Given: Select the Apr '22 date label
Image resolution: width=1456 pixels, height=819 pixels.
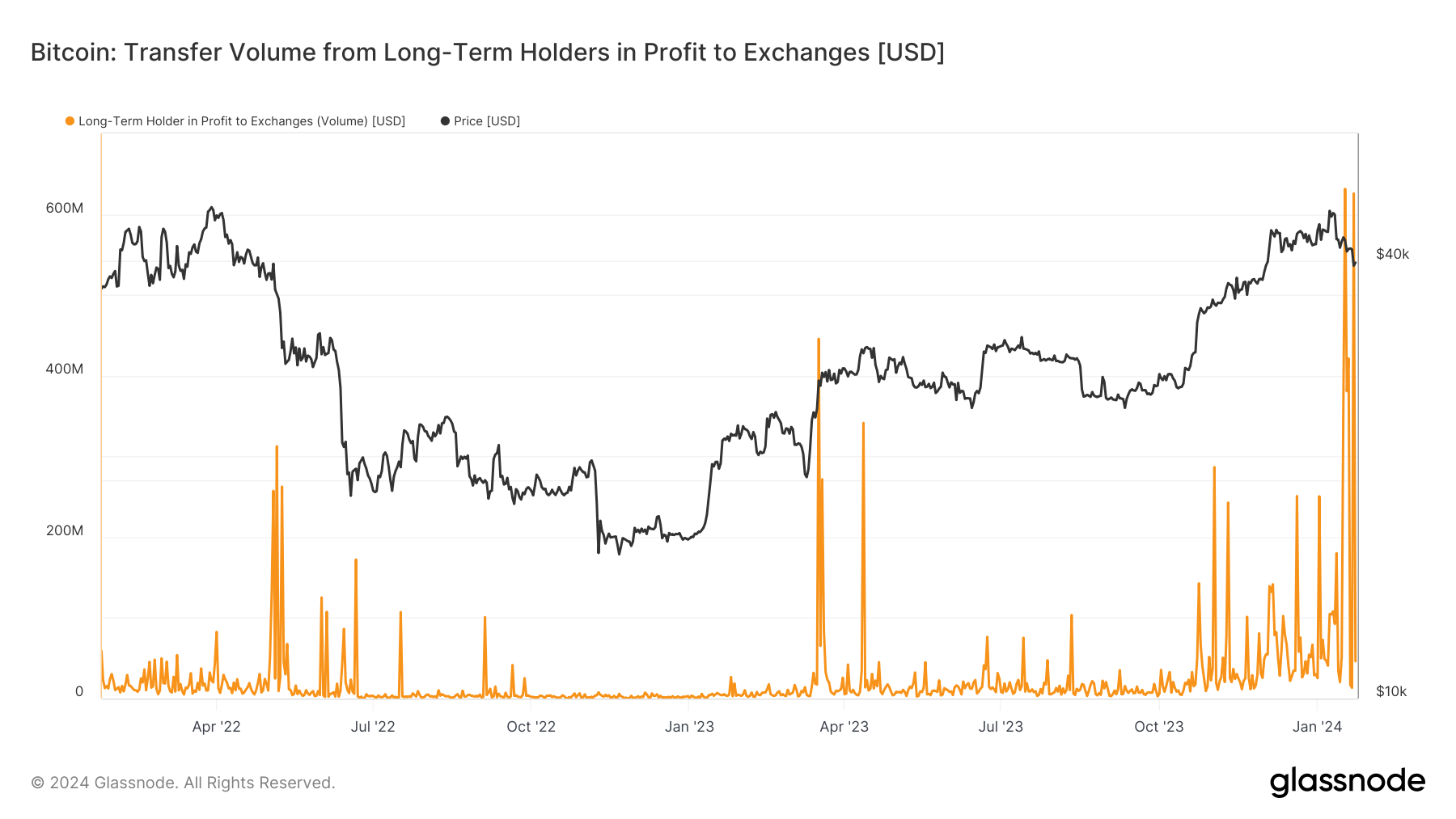Looking at the screenshot, I should [216, 727].
